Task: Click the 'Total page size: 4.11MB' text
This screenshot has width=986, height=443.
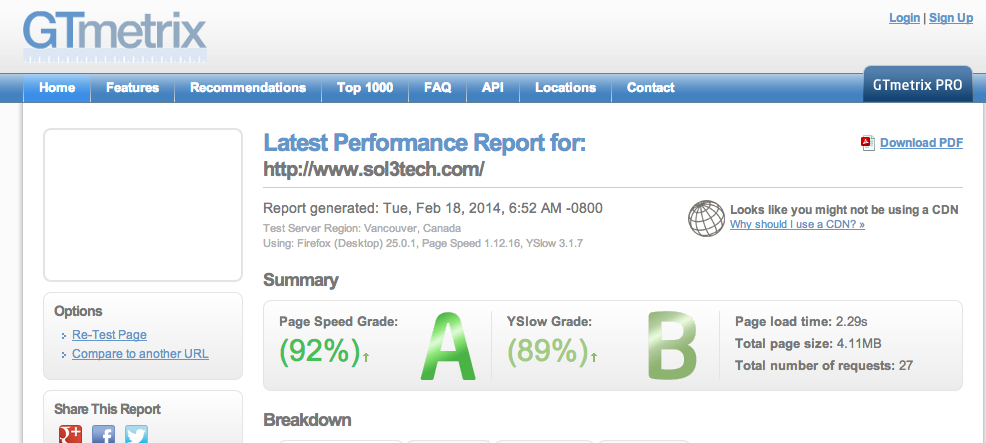Action: 808,344
